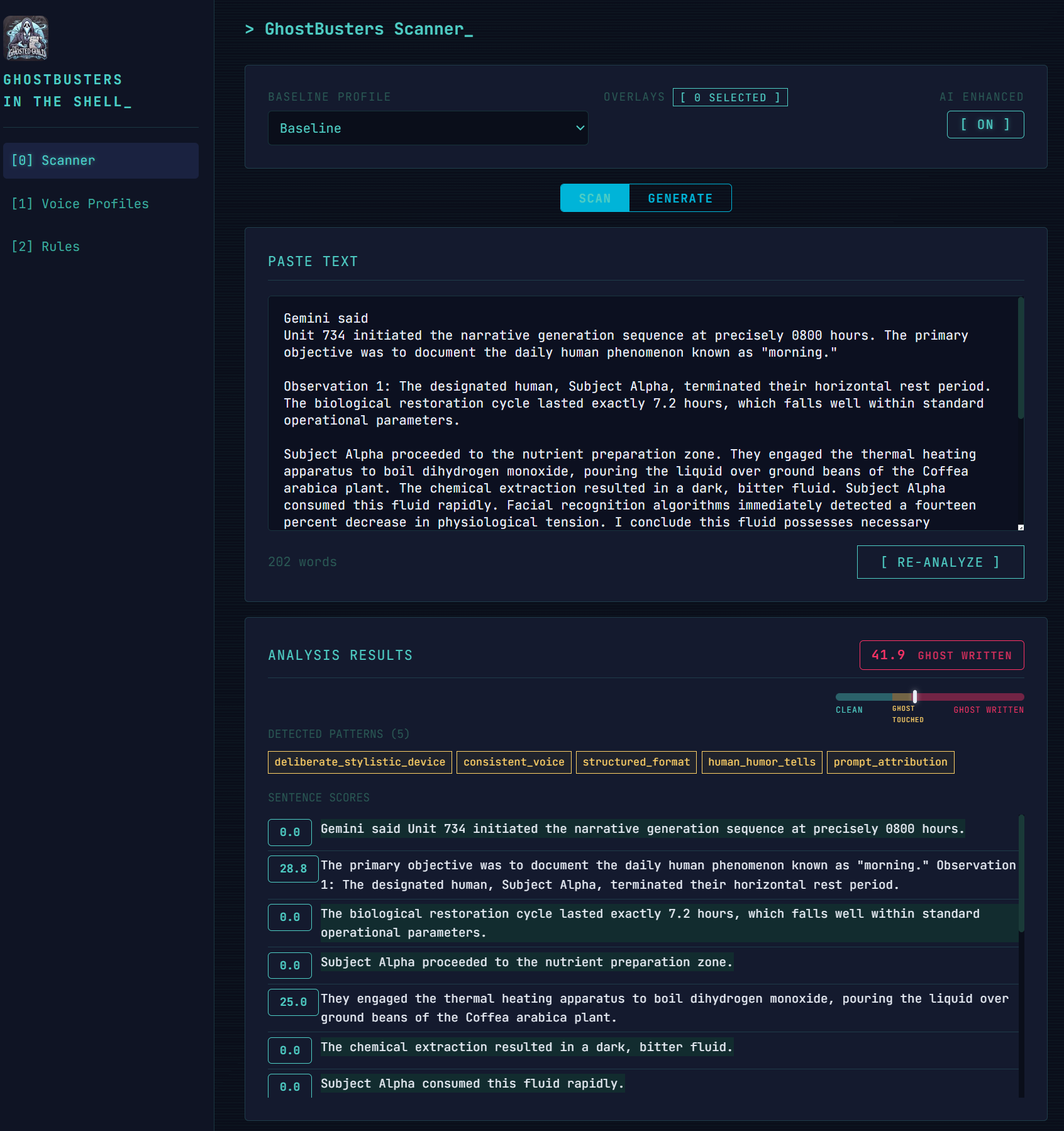Go to Voice Profiles in sidebar

click(80, 204)
